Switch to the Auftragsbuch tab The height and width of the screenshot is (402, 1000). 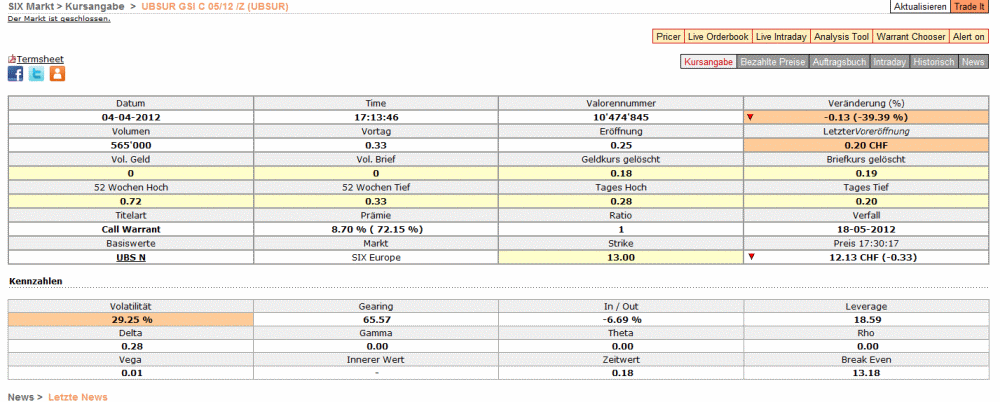pos(839,62)
